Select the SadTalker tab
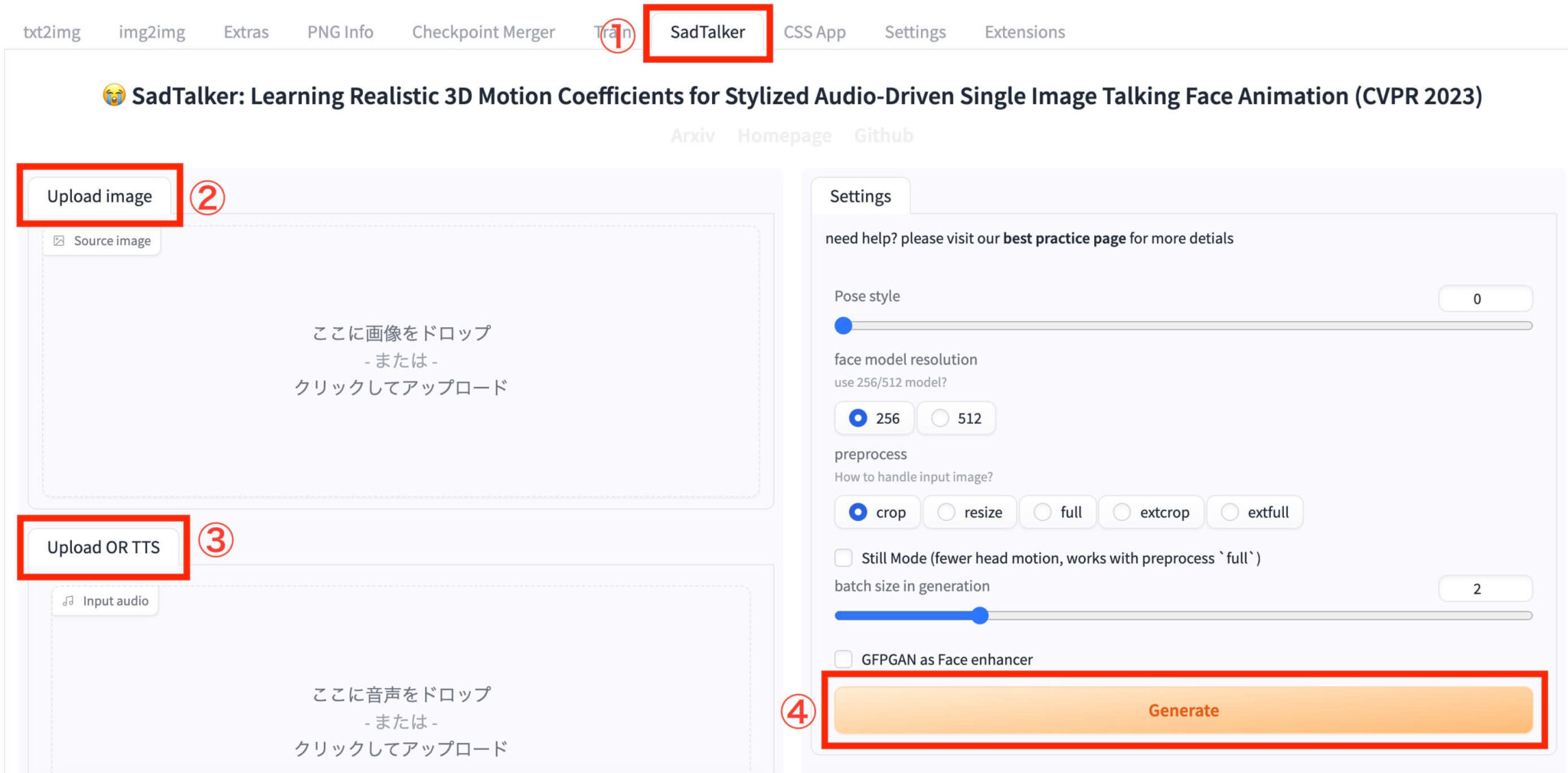1568x773 pixels. point(706,31)
